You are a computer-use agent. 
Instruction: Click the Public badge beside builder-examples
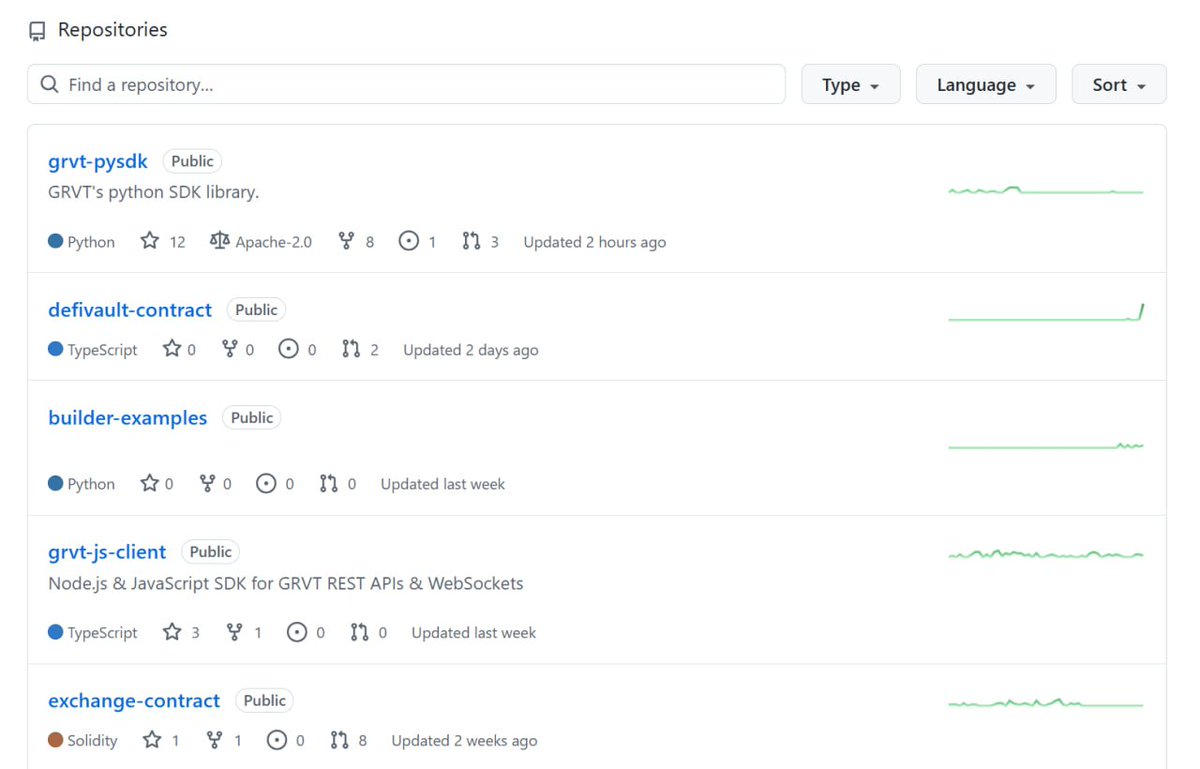(x=252, y=418)
